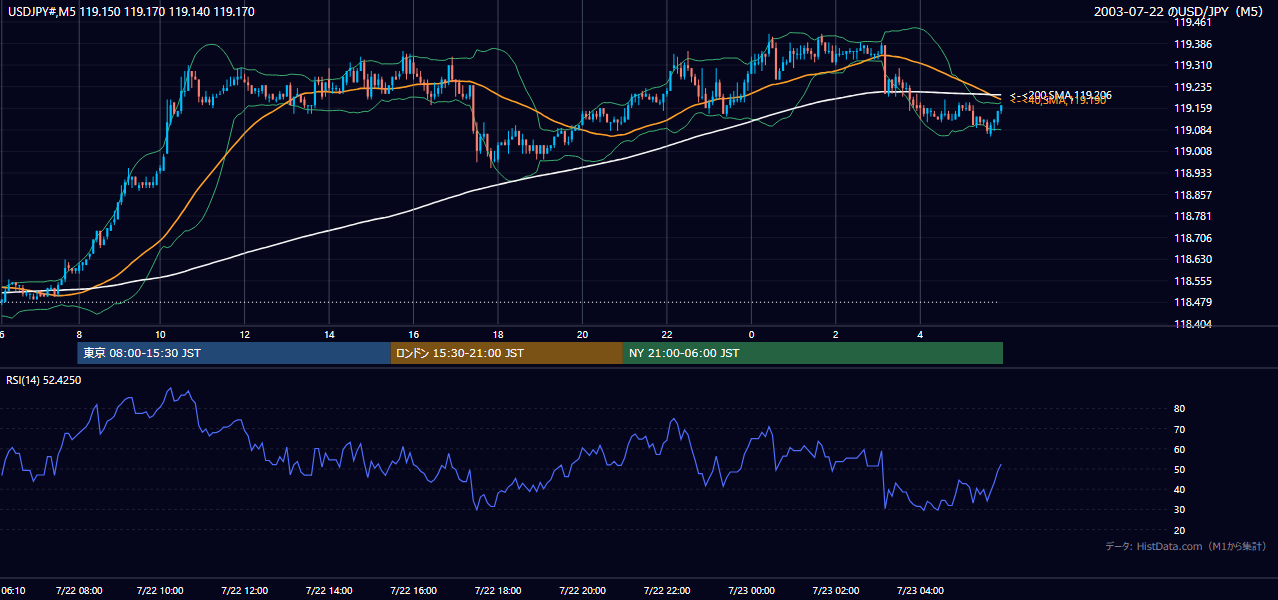This screenshot has height=600, width=1278.
Task: Click the 7/22 20:00 bottom time label
Action: (x=583, y=591)
